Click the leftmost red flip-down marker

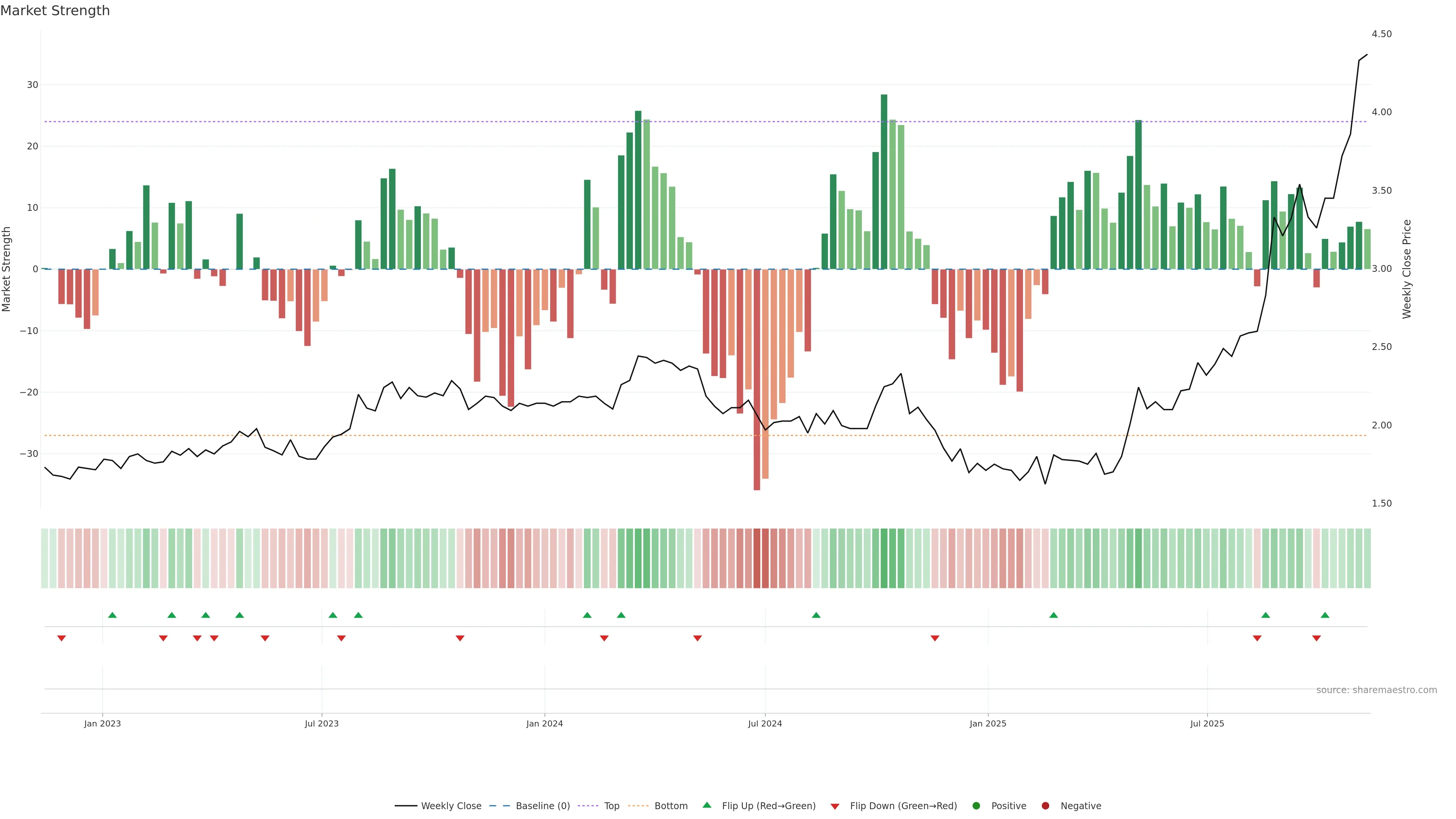tap(61, 638)
